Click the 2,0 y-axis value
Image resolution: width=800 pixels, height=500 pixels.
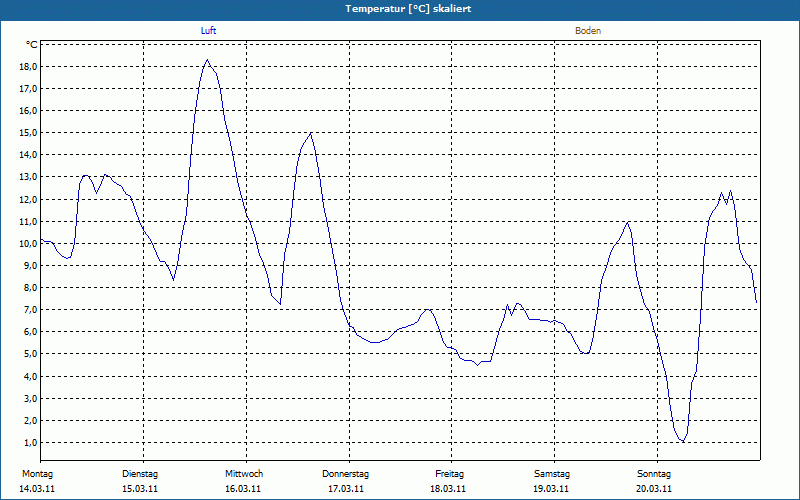point(31,420)
